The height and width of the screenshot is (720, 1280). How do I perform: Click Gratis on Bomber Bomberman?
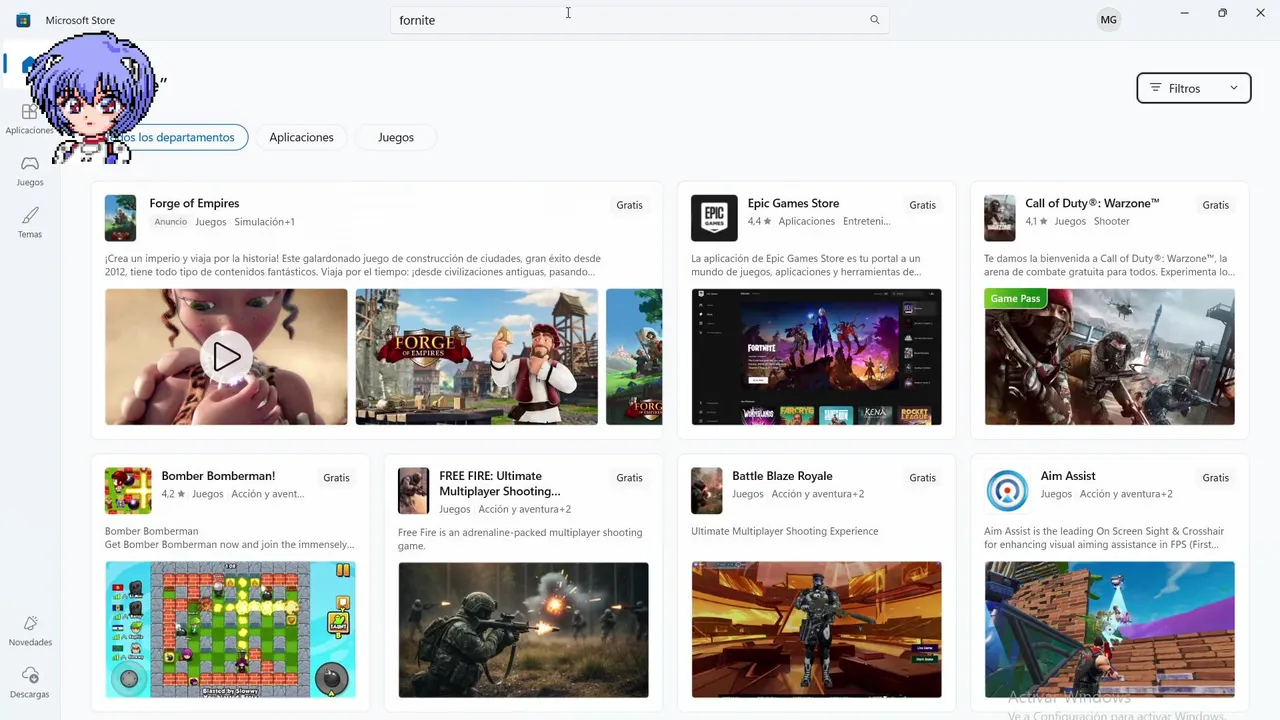tap(336, 478)
